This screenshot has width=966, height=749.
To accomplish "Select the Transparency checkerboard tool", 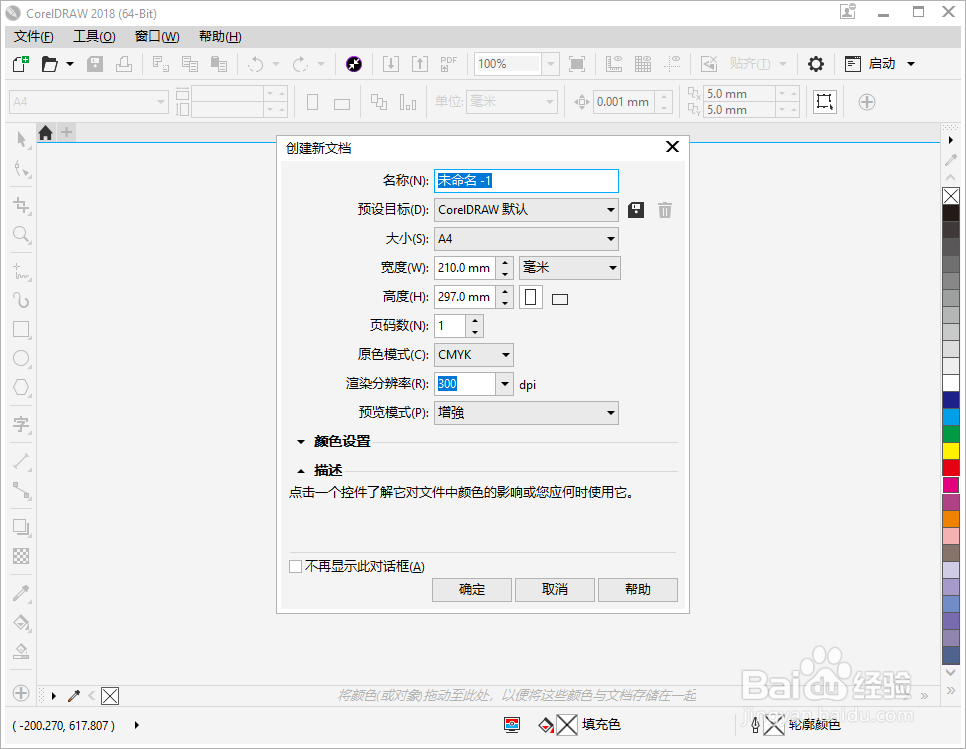I will pyautogui.click(x=22, y=556).
